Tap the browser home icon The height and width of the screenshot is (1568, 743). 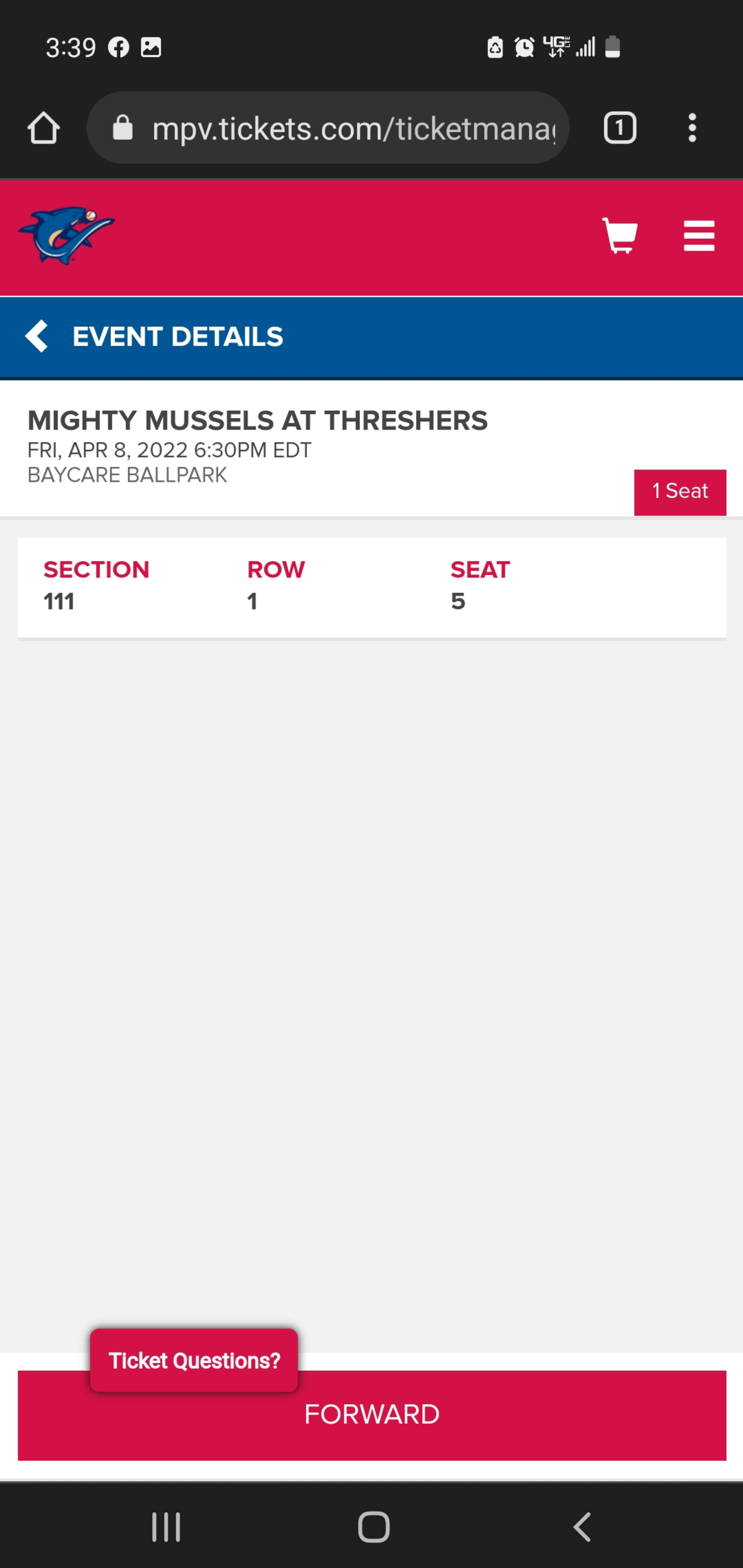click(x=43, y=128)
